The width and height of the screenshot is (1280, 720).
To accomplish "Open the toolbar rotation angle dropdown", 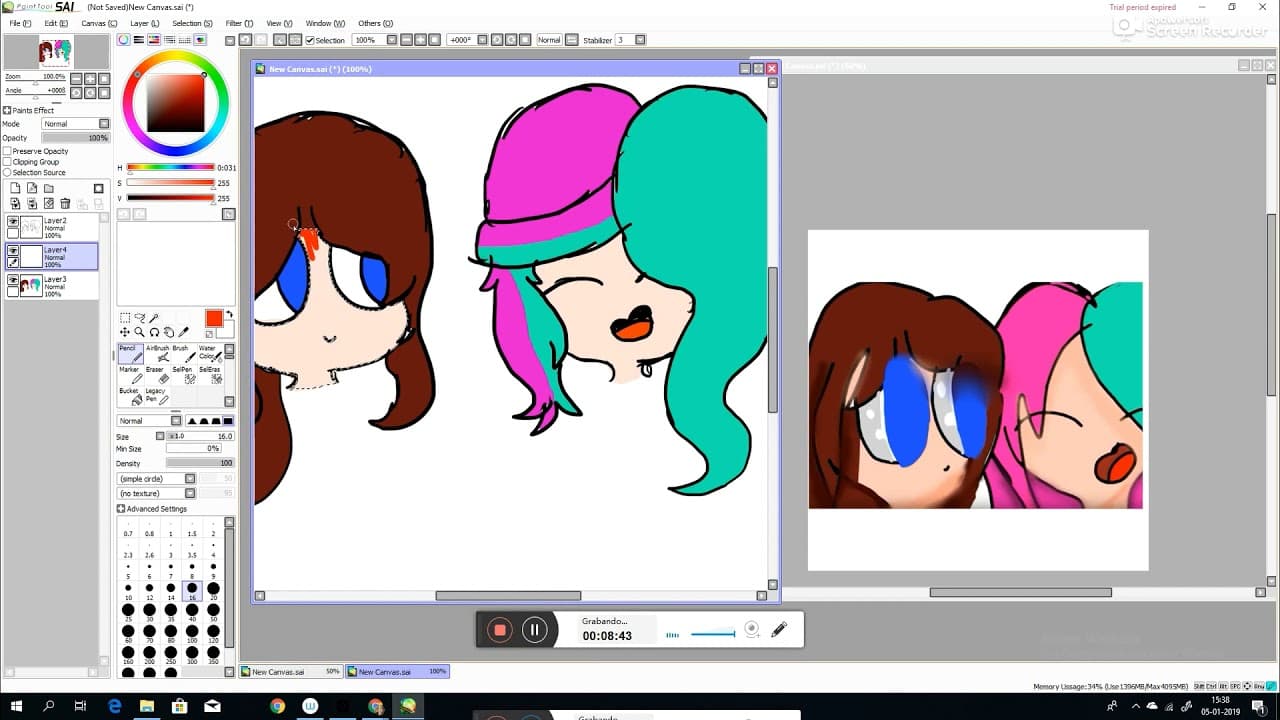I will 482,40.
